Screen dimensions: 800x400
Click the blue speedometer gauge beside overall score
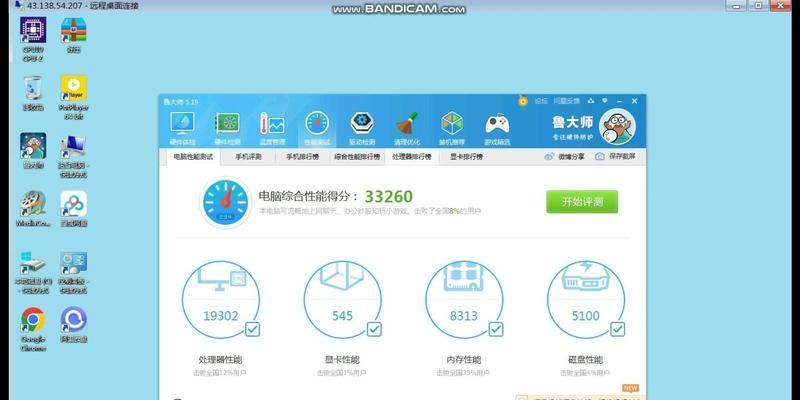(225, 202)
